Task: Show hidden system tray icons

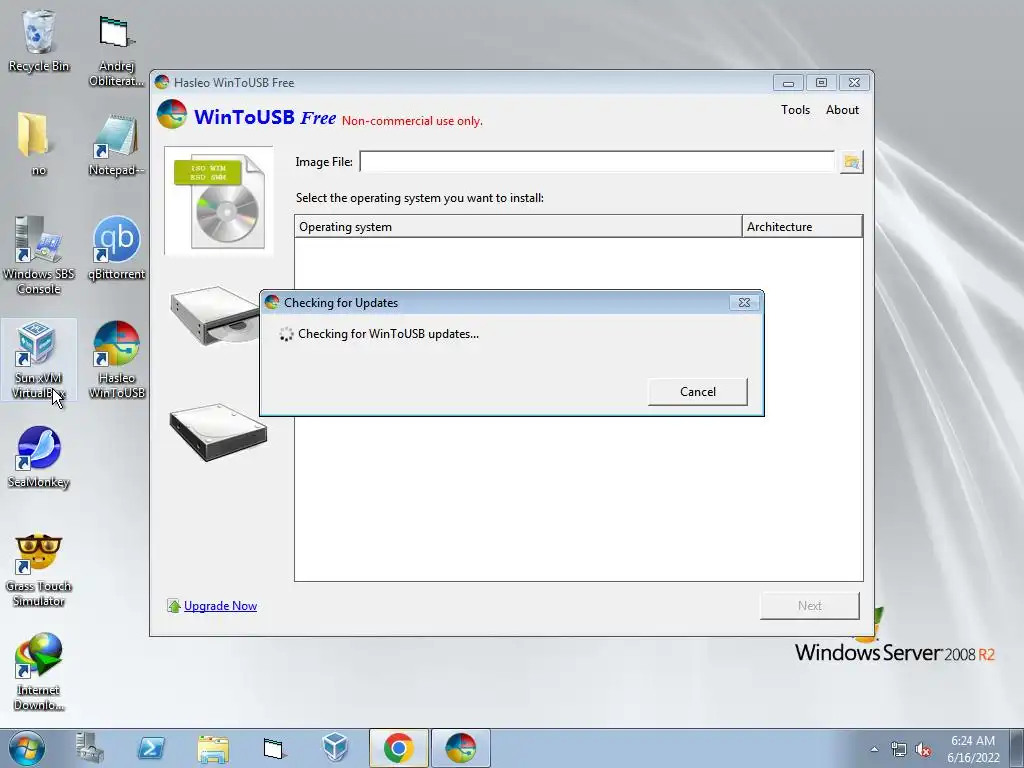Action: tap(874, 749)
